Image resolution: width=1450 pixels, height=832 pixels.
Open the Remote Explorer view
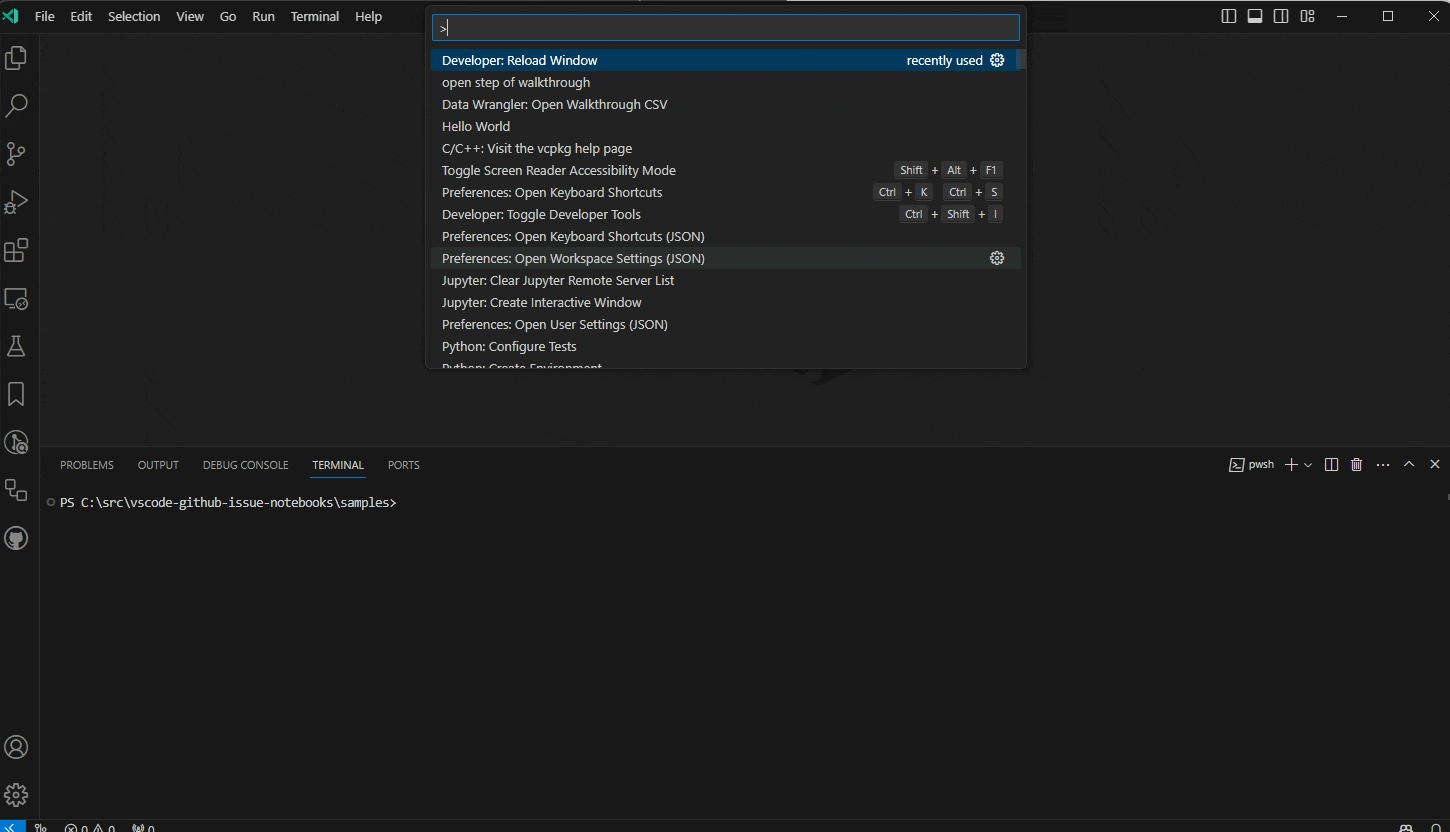tap(16, 299)
